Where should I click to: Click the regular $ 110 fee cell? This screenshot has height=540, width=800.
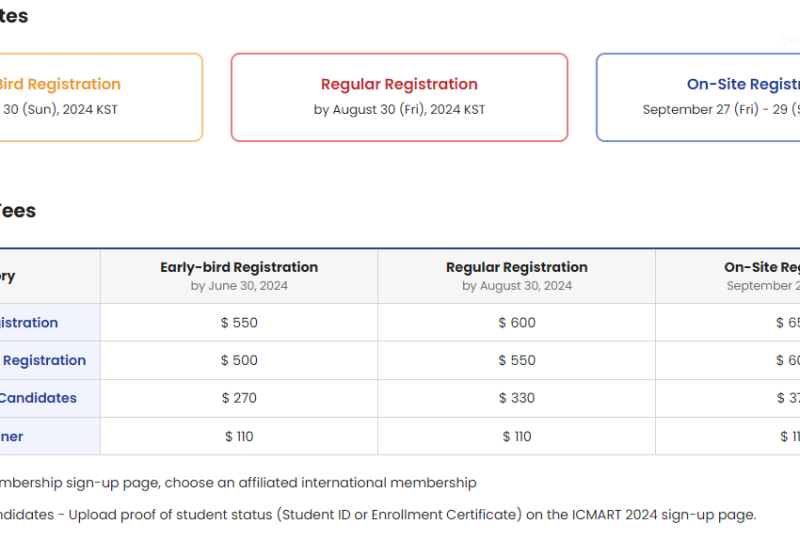516,436
